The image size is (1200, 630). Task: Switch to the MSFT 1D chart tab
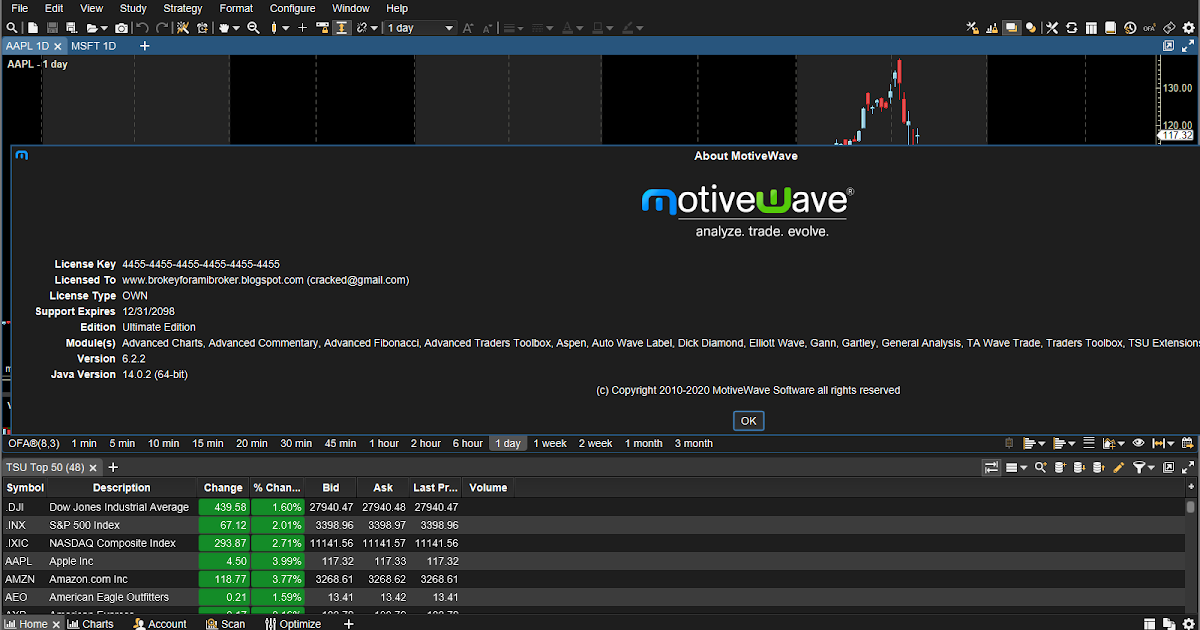point(94,46)
